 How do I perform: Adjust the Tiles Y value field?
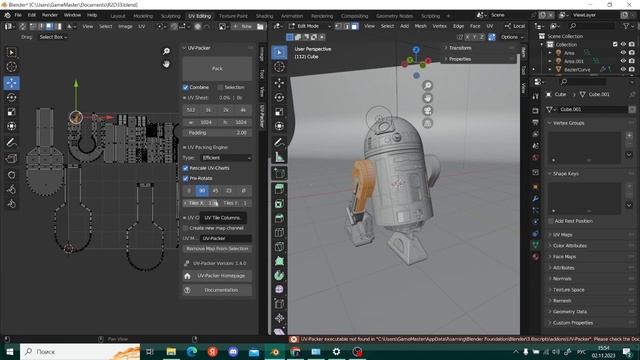point(235,203)
